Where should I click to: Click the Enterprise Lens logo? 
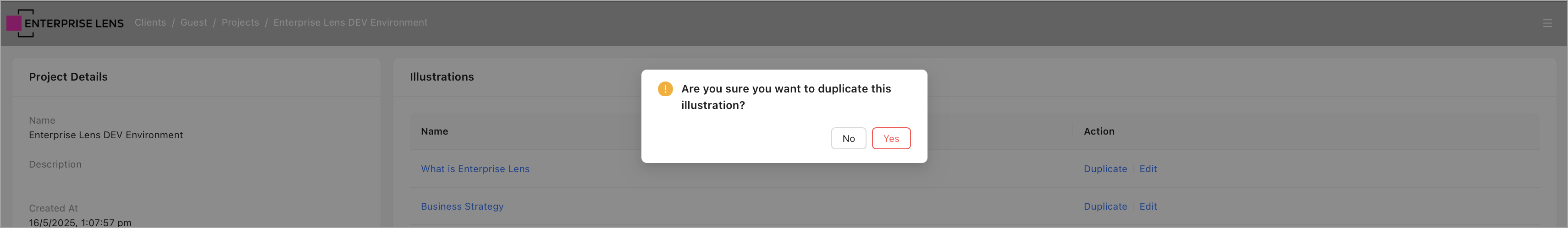click(x=65, y=23)
